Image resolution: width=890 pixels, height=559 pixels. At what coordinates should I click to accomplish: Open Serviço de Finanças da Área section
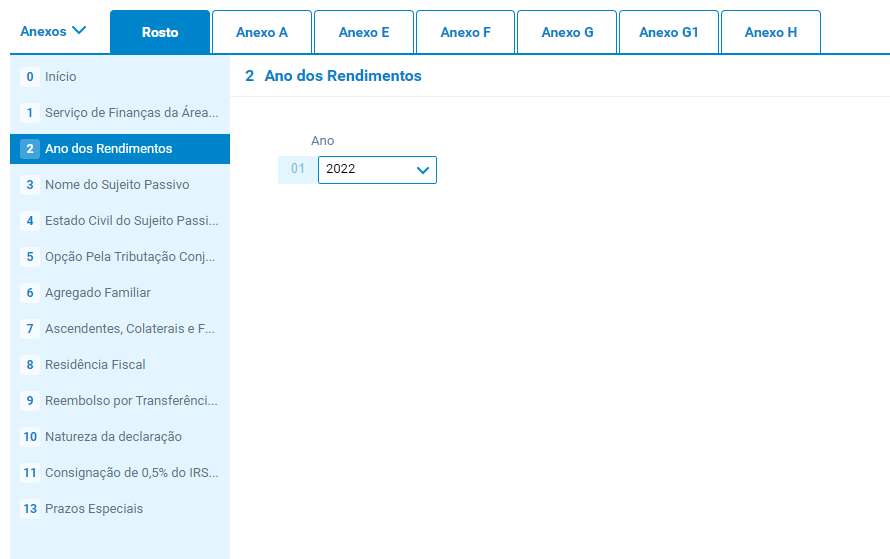click(x=120, y=112)
